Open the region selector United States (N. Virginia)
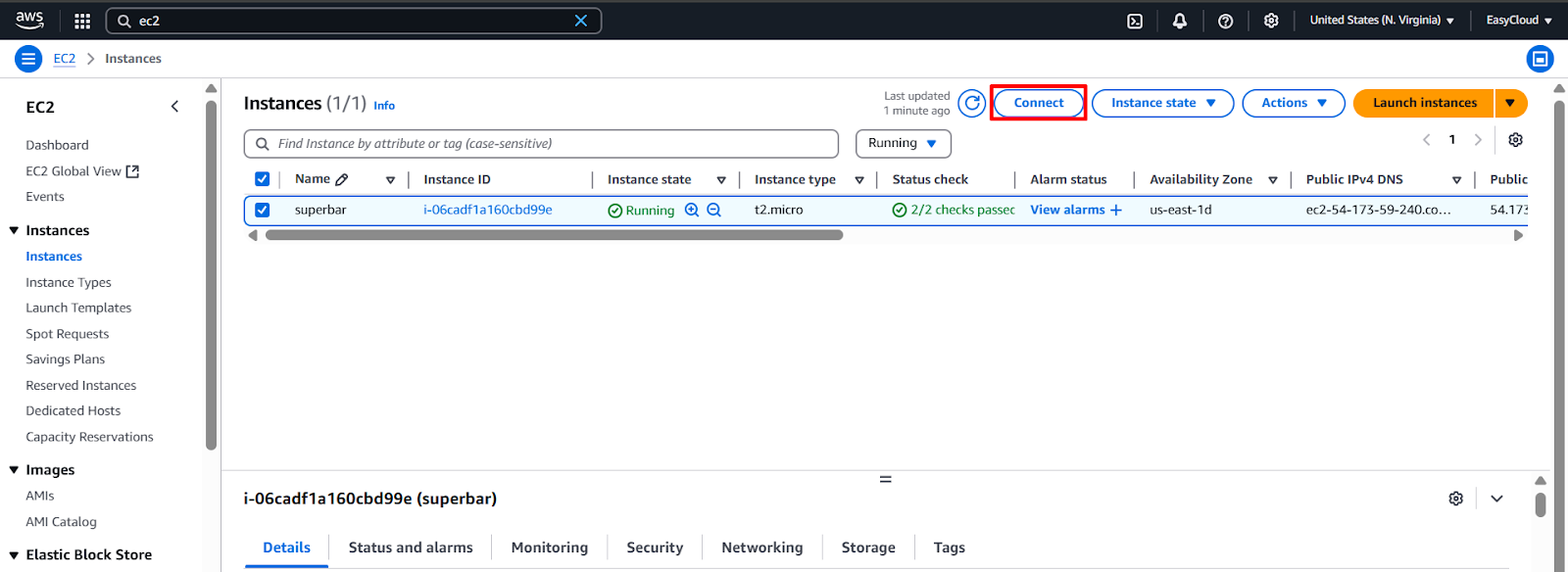The height and width of the screenshot is (572, 1568). pyautogui.click(x=1382, y=21)
